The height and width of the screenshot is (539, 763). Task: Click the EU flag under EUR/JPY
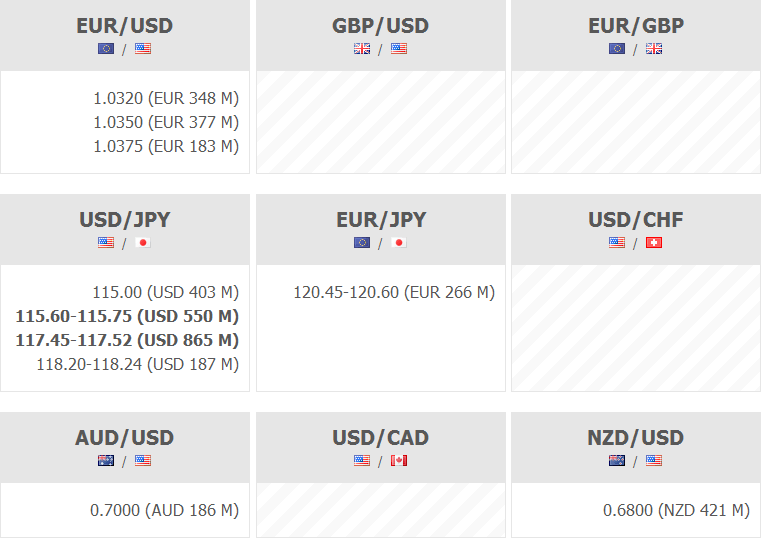click(x=362, y=242)
